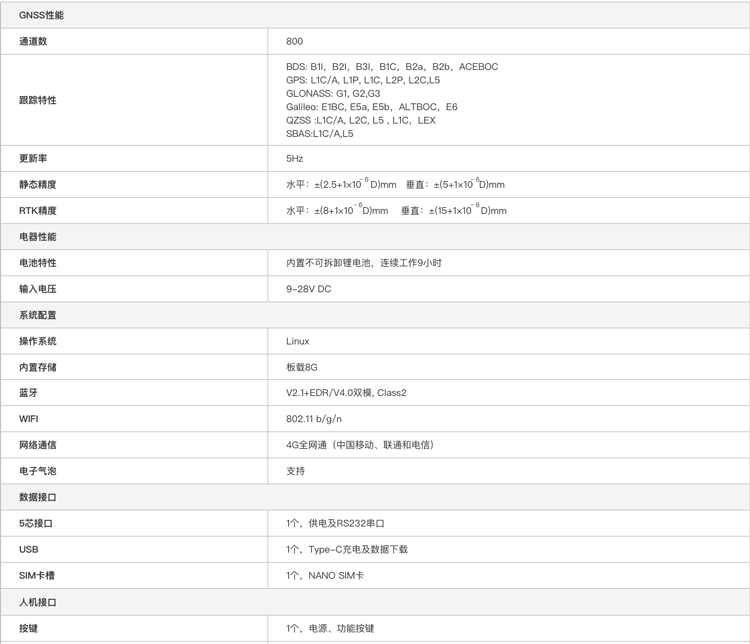The width and height of the screenshot is (750, 644).
Task: Click the Galileo tracking signals line
Action: pos(371,107)
